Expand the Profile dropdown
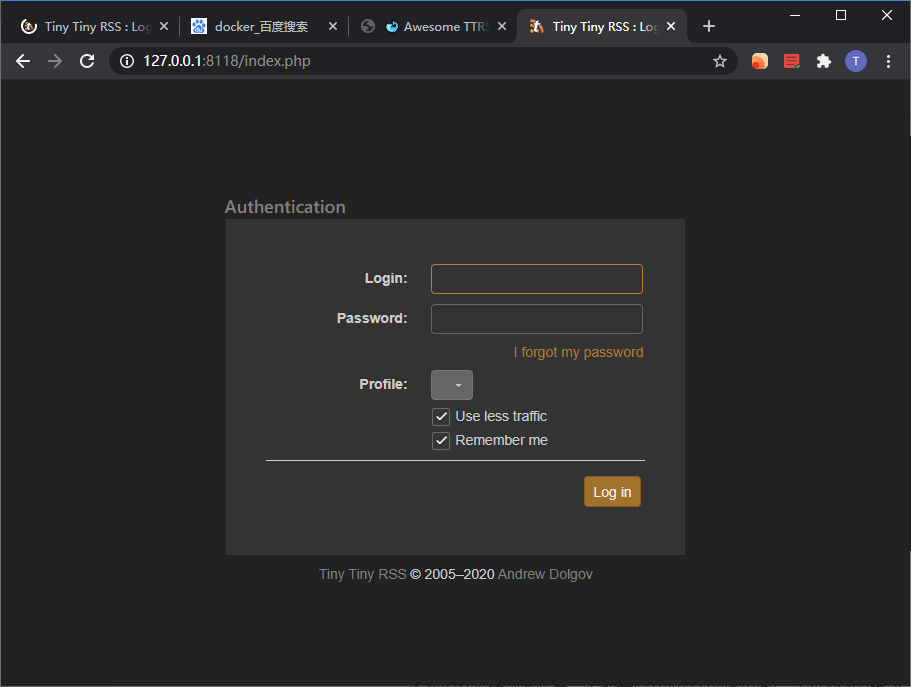 452,385
